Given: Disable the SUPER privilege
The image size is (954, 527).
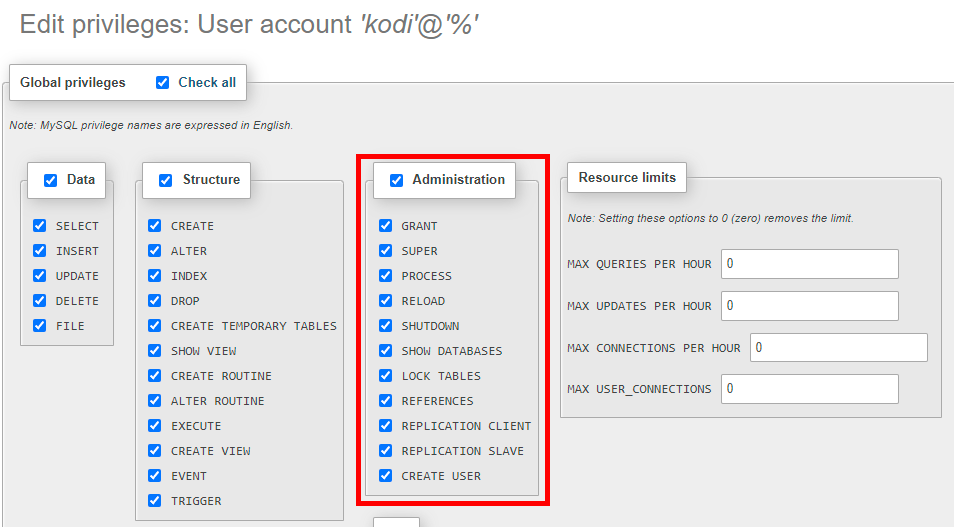Looking at the screenshot, I should tap(386, 251).
